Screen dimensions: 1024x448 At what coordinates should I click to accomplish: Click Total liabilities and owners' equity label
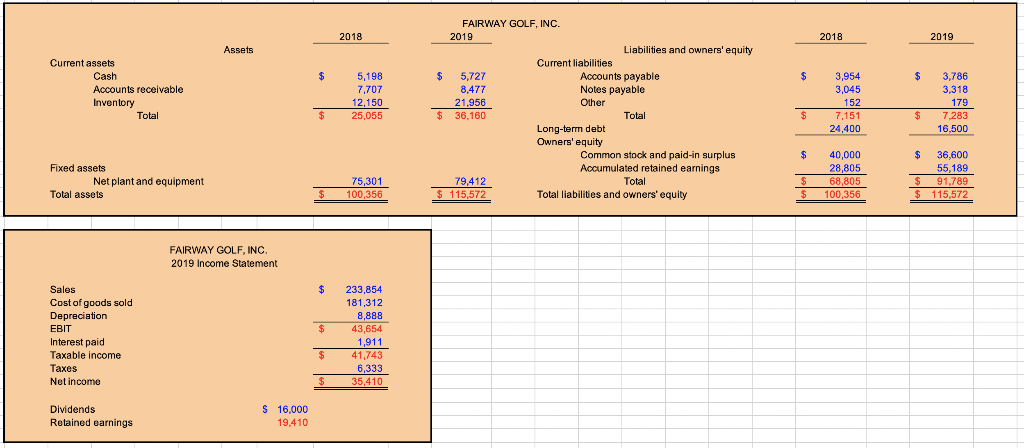(612, 194)
